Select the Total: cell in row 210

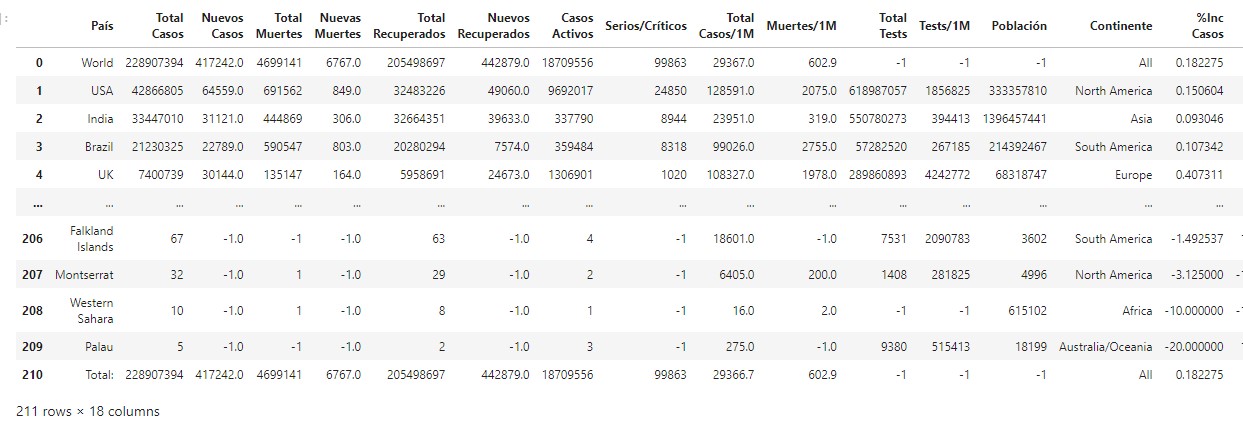click(98, 375)
